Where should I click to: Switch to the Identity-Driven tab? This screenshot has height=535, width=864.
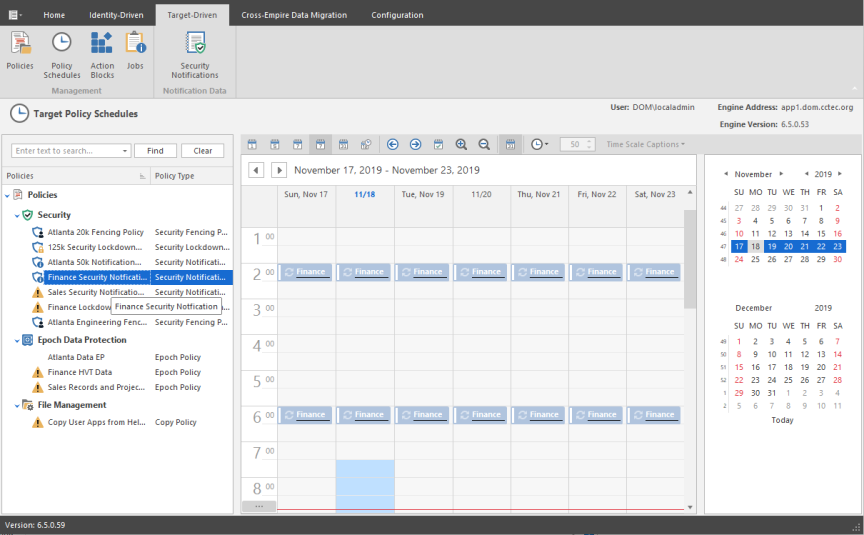(x=116, y=15)
